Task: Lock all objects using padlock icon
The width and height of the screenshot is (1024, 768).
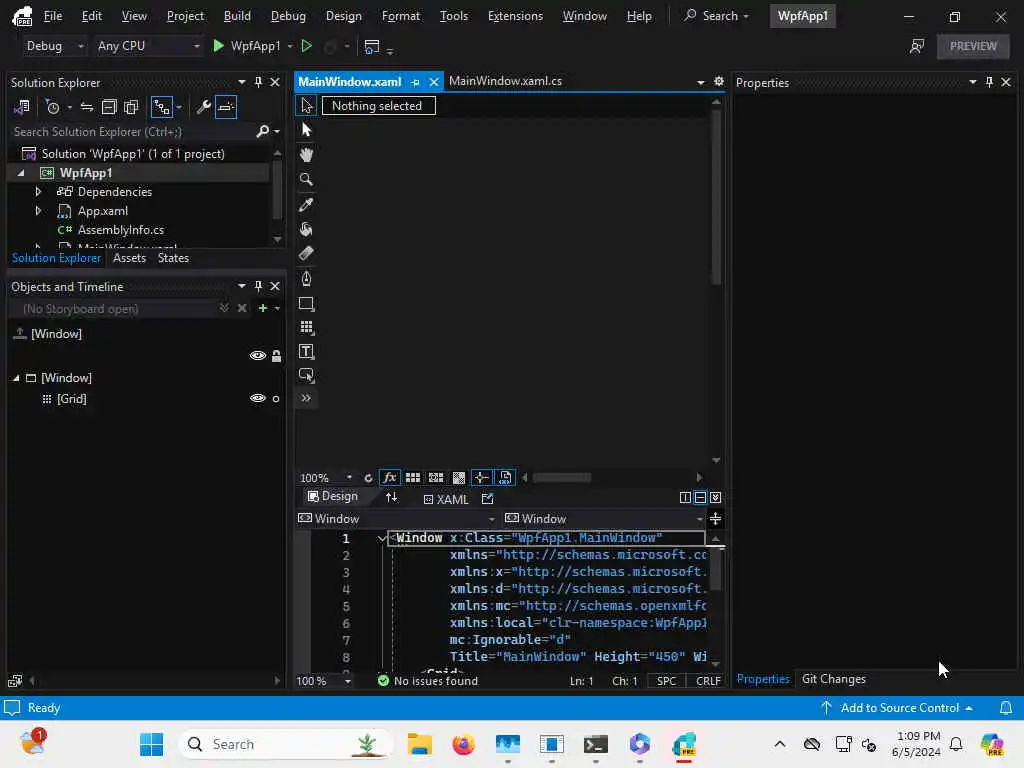Action: 276,356
